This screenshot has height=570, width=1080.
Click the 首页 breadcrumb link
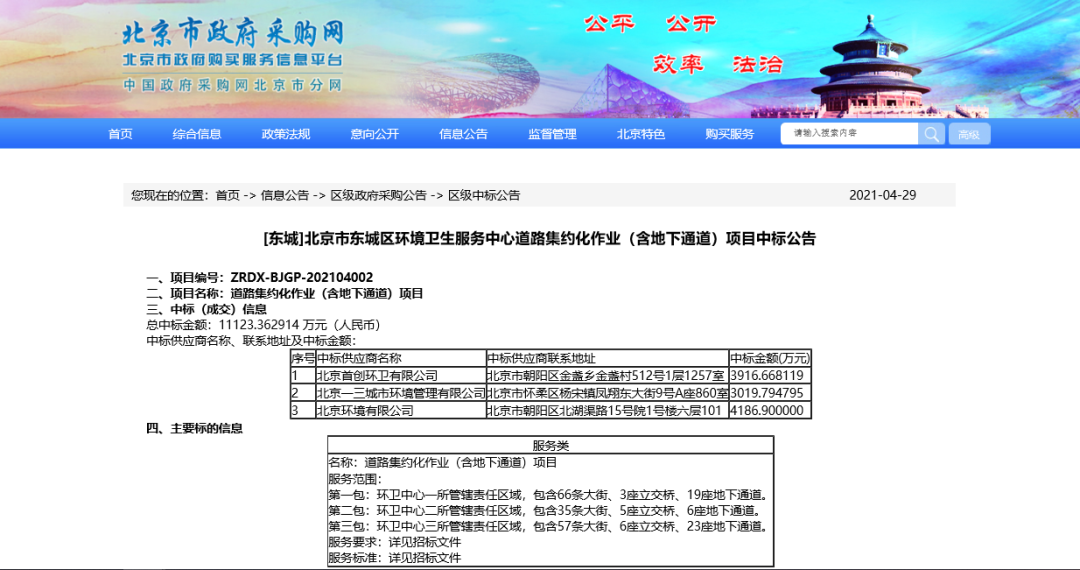click(x=227, y=196)
